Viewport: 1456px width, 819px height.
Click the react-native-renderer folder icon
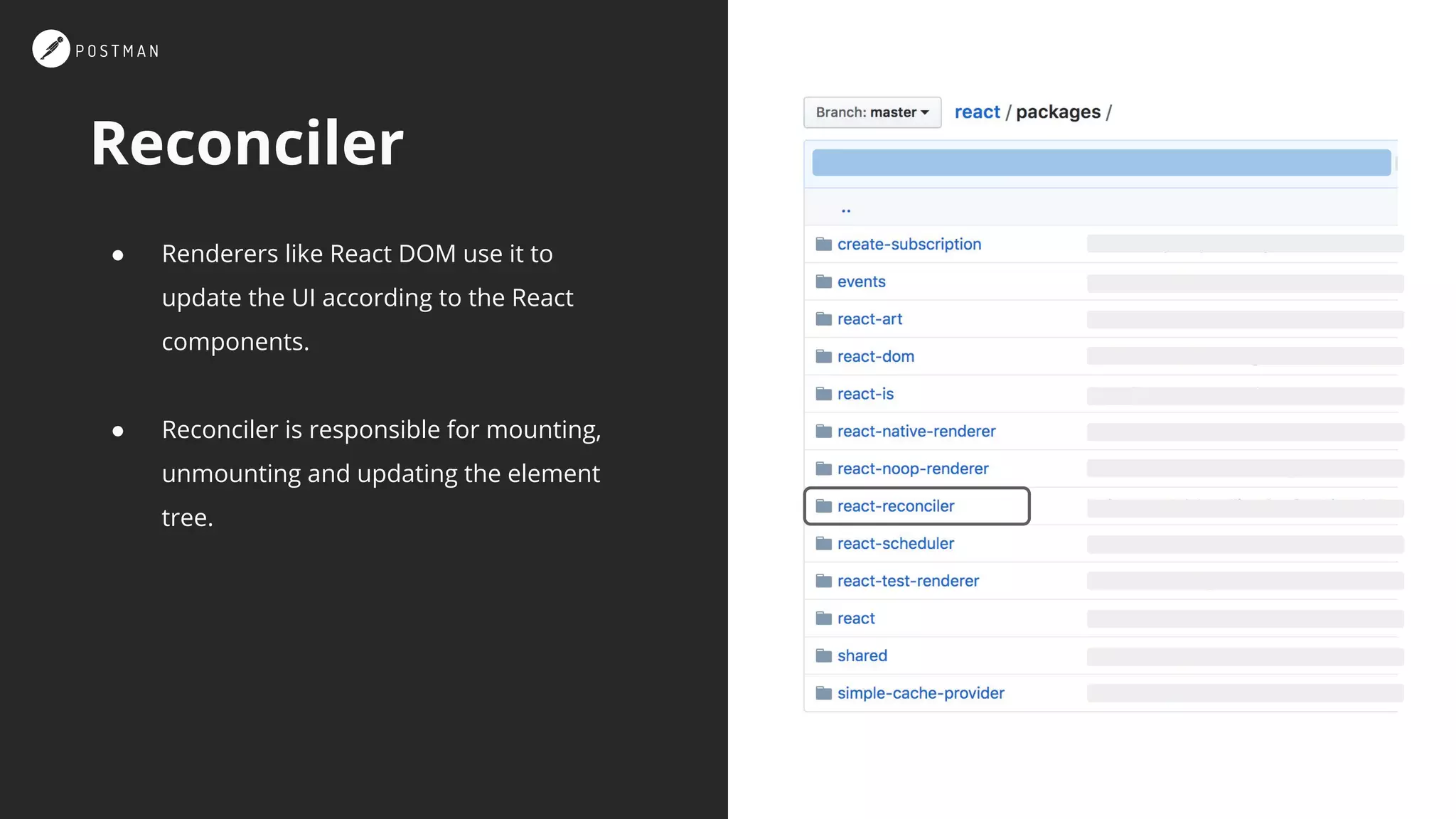(x=824, y=432)
